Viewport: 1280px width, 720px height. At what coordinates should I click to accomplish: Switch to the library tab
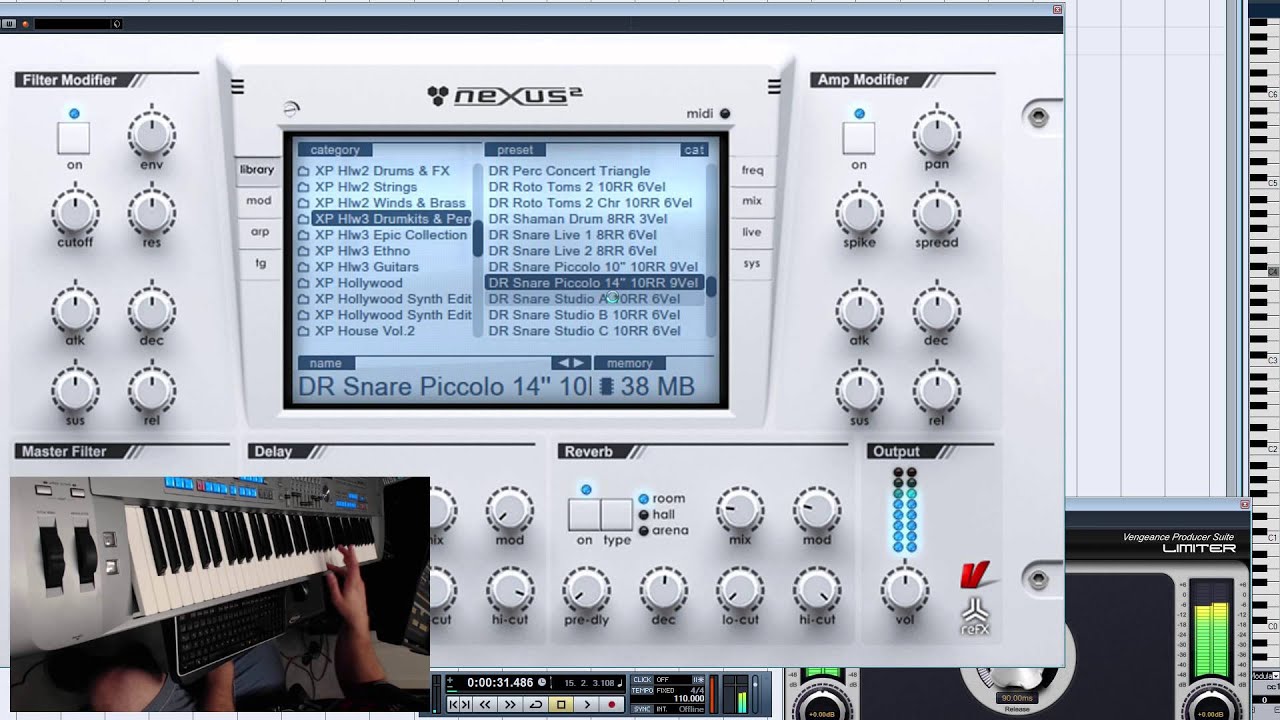point(257,170)
